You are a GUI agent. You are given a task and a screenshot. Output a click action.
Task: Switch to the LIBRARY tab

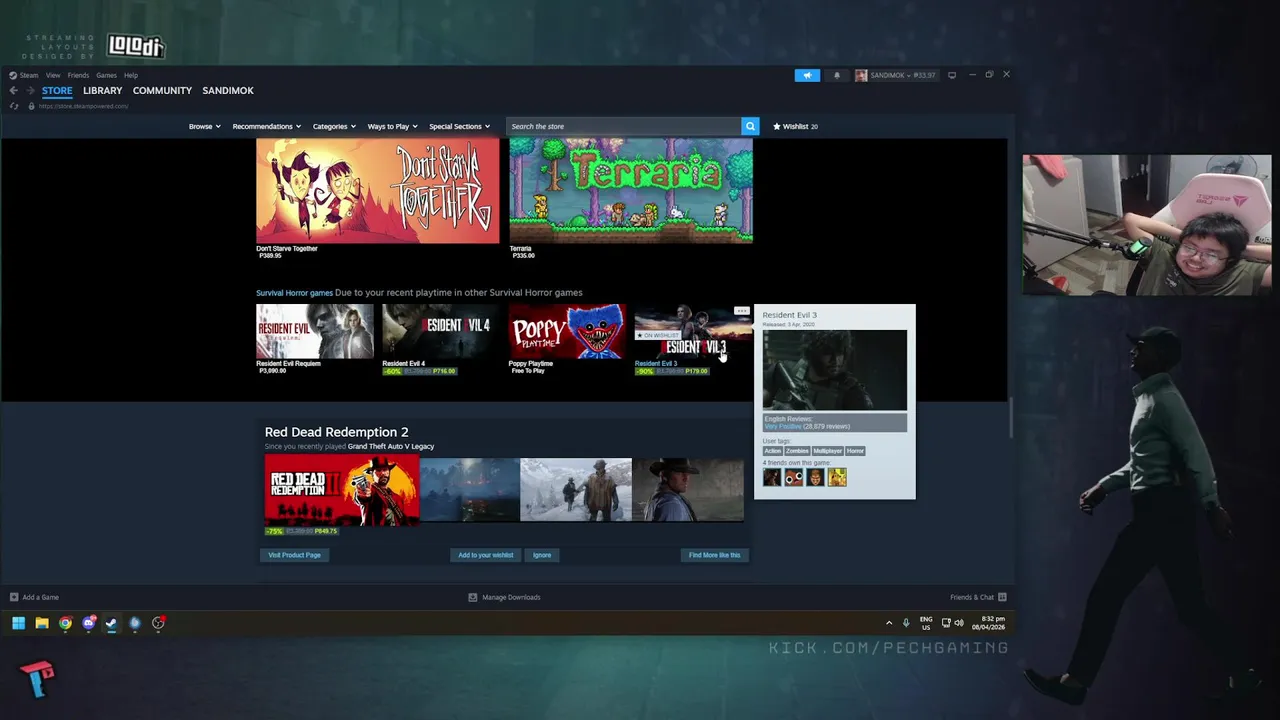point(102,91)
